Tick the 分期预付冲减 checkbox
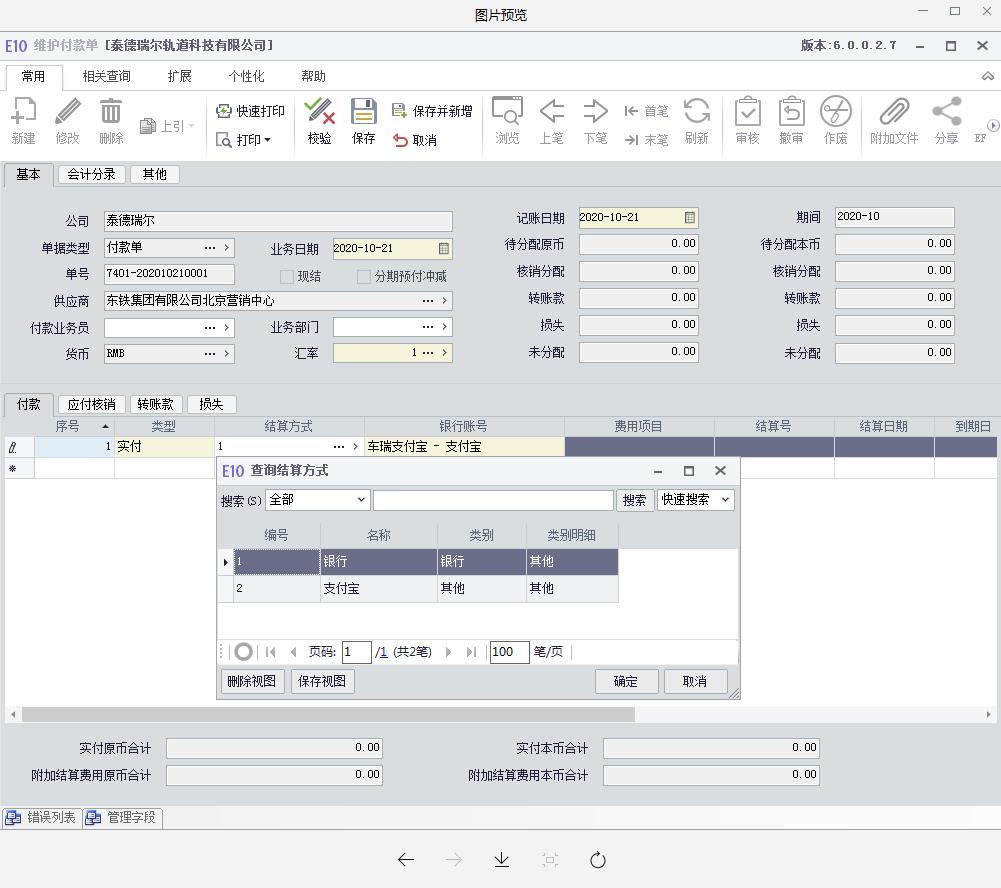The height and width of the screenshot is (888, 1001). pos(364,276)
